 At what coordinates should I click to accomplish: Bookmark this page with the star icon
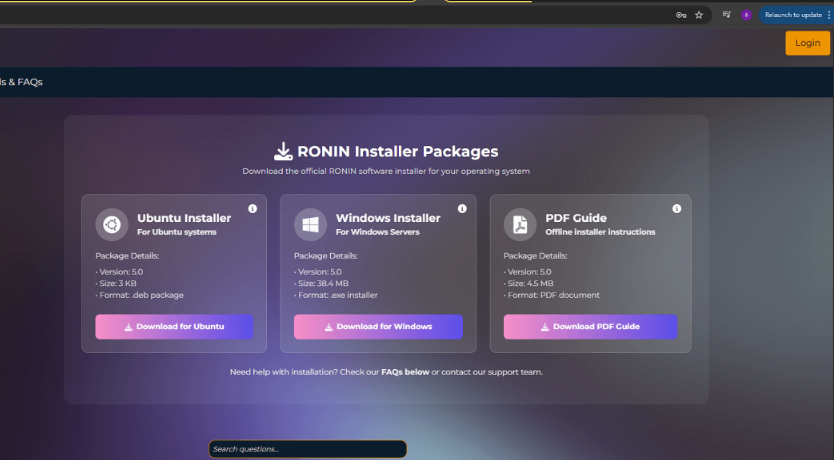click(x=699, y=15)
